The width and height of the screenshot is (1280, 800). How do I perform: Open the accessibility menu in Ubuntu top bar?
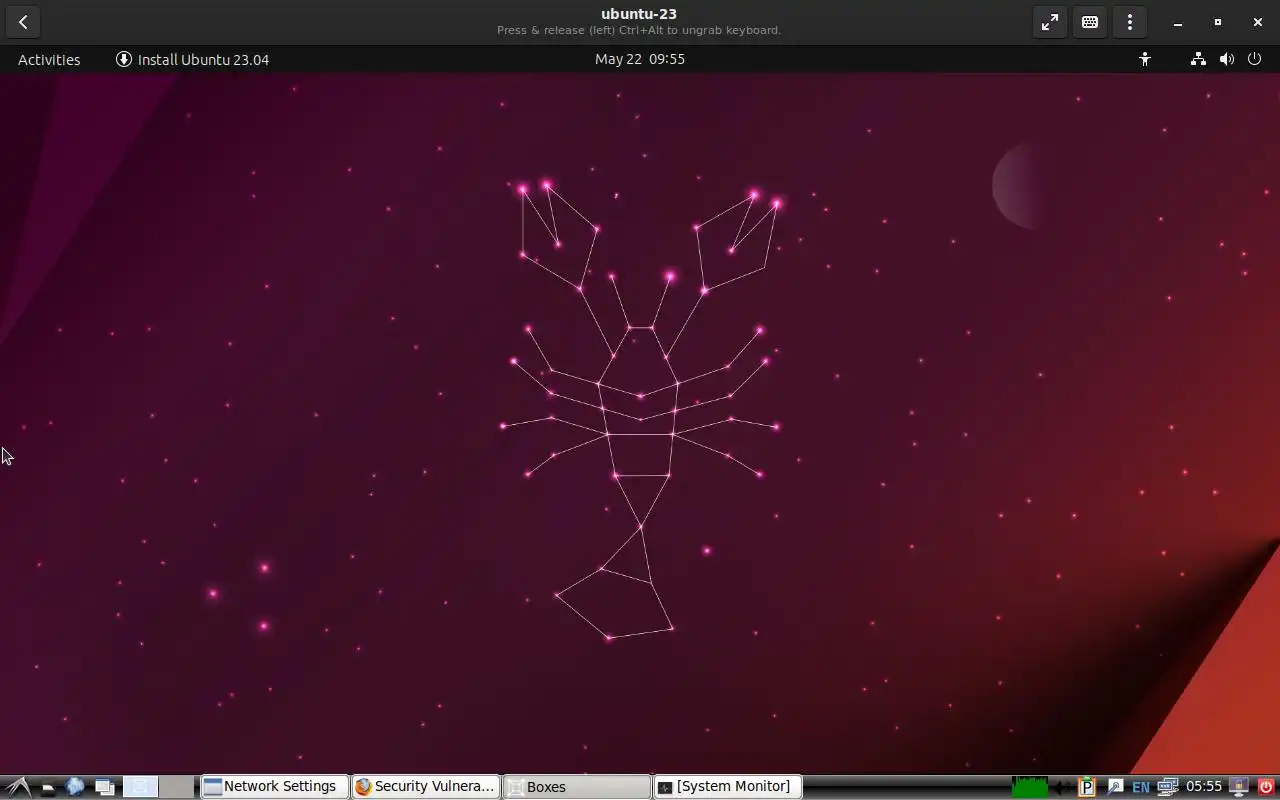1145,59
